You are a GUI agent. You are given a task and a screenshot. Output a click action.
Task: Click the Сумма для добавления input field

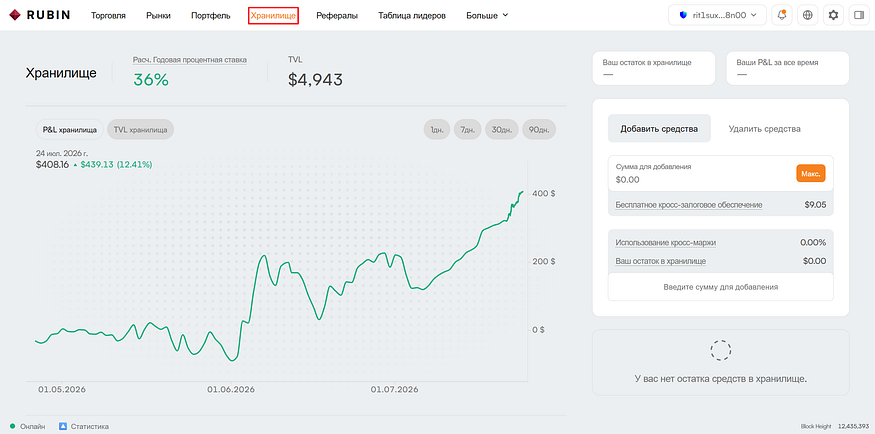[702, 173]
